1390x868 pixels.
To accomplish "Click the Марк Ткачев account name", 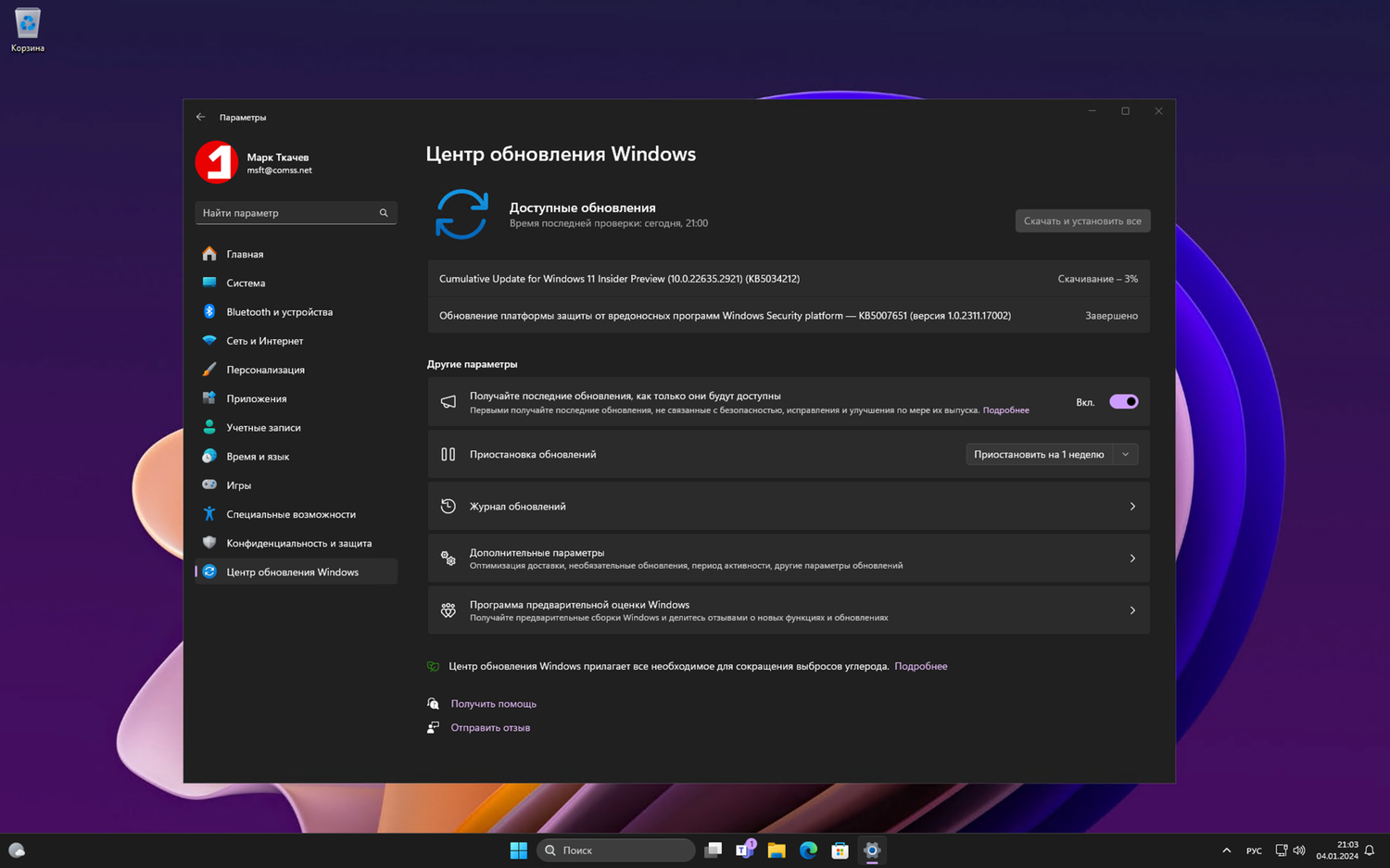I will 278,157.
